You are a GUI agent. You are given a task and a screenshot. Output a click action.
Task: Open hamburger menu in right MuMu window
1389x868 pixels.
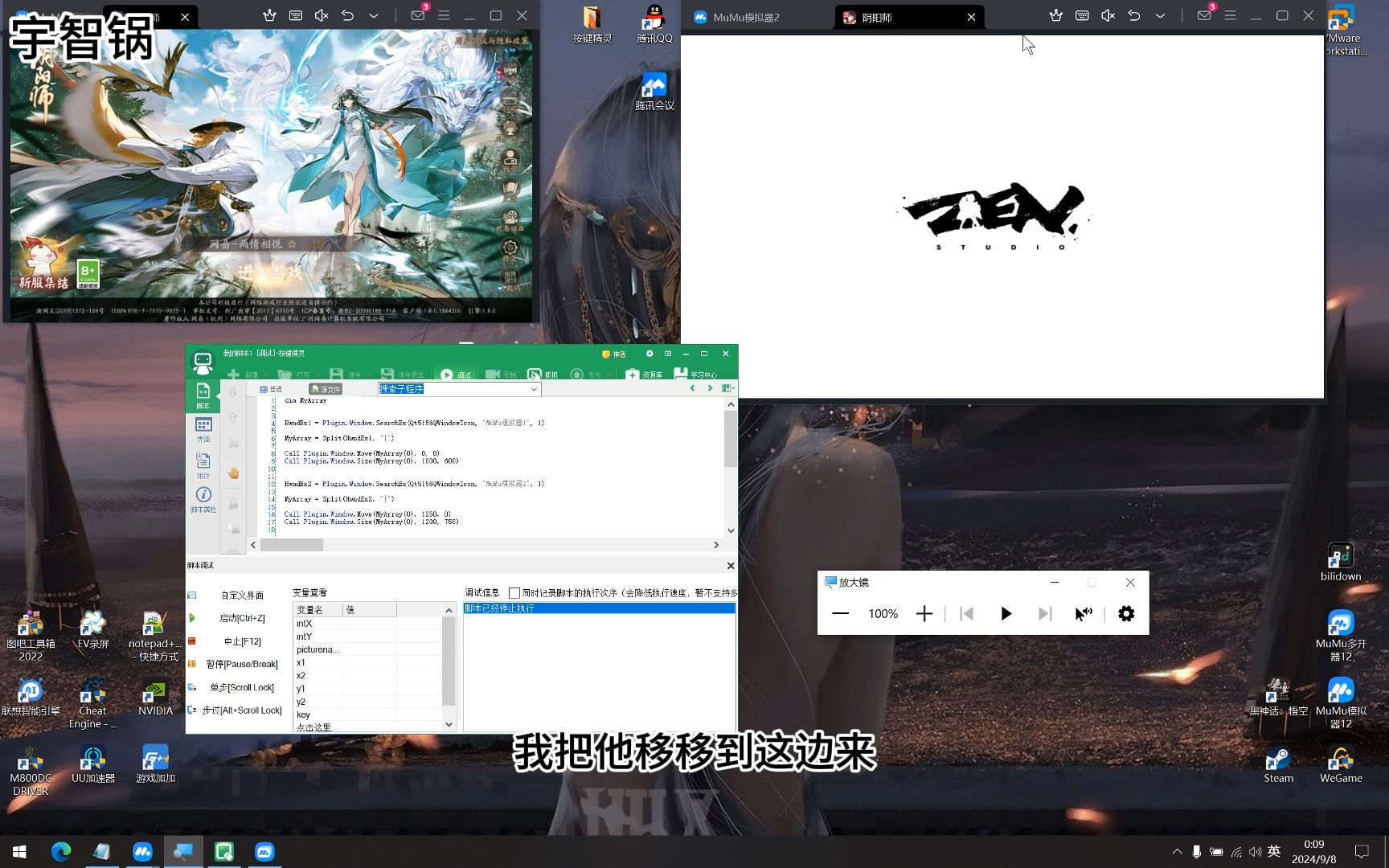1230,15
